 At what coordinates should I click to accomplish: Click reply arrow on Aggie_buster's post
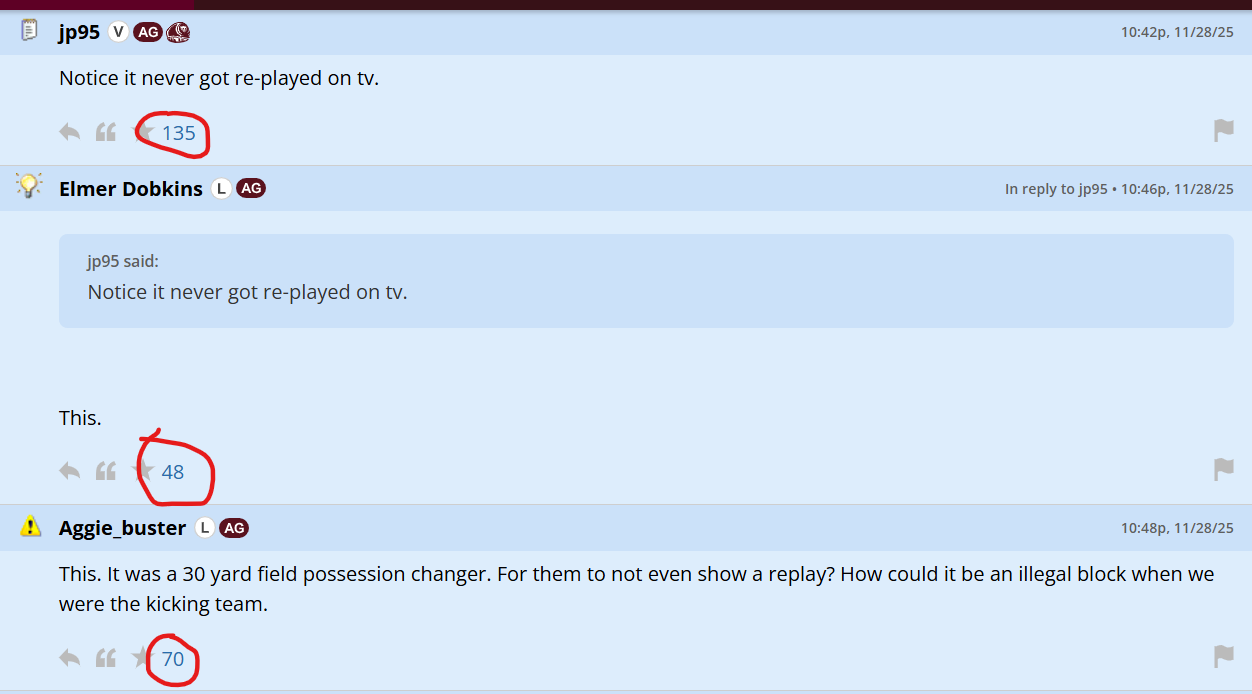click(x=69, y=658)
